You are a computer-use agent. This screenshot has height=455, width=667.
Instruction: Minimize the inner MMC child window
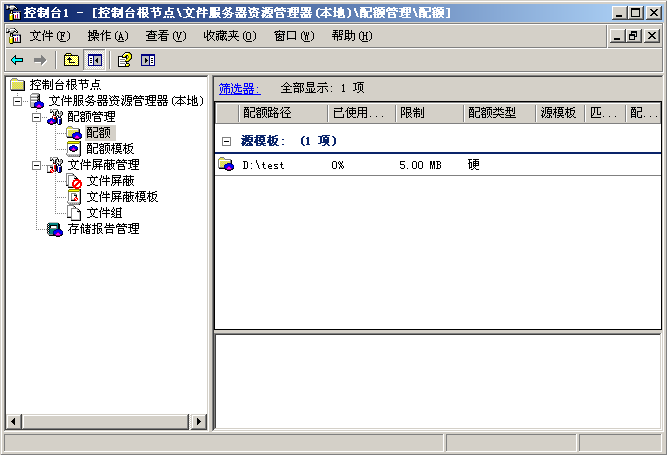tap(617, 36)
